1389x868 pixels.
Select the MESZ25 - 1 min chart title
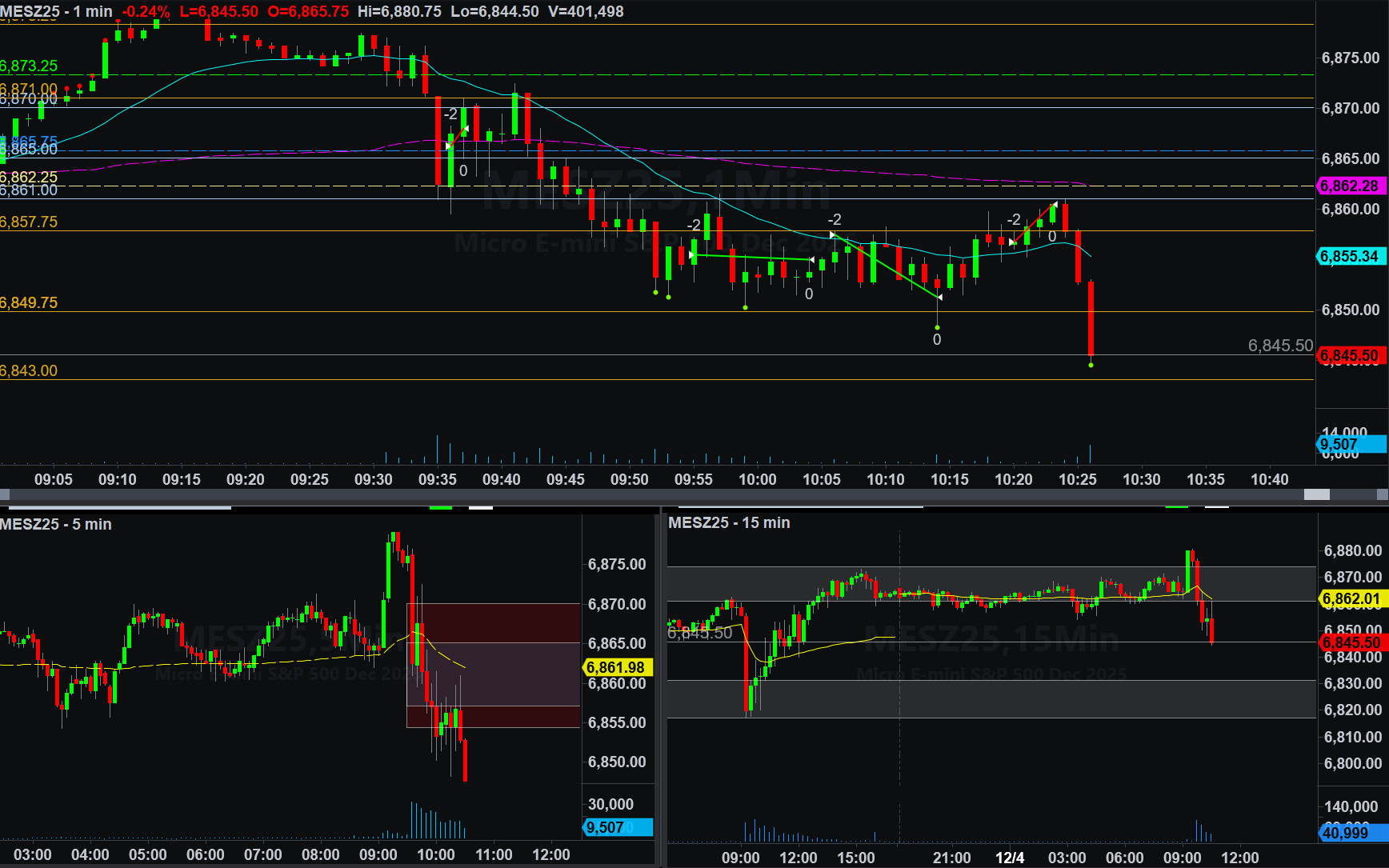pyautogui.click(x=56, y=11)
